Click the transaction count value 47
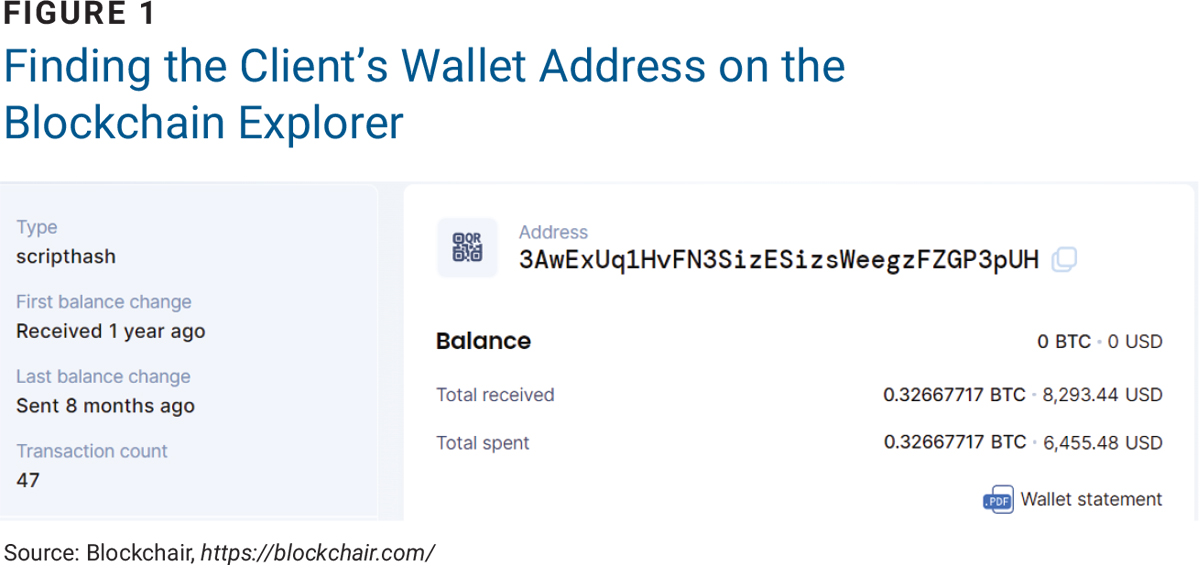Image resolution: width=1200 pixels, height=588 pixels. click(x=28, y=480)
